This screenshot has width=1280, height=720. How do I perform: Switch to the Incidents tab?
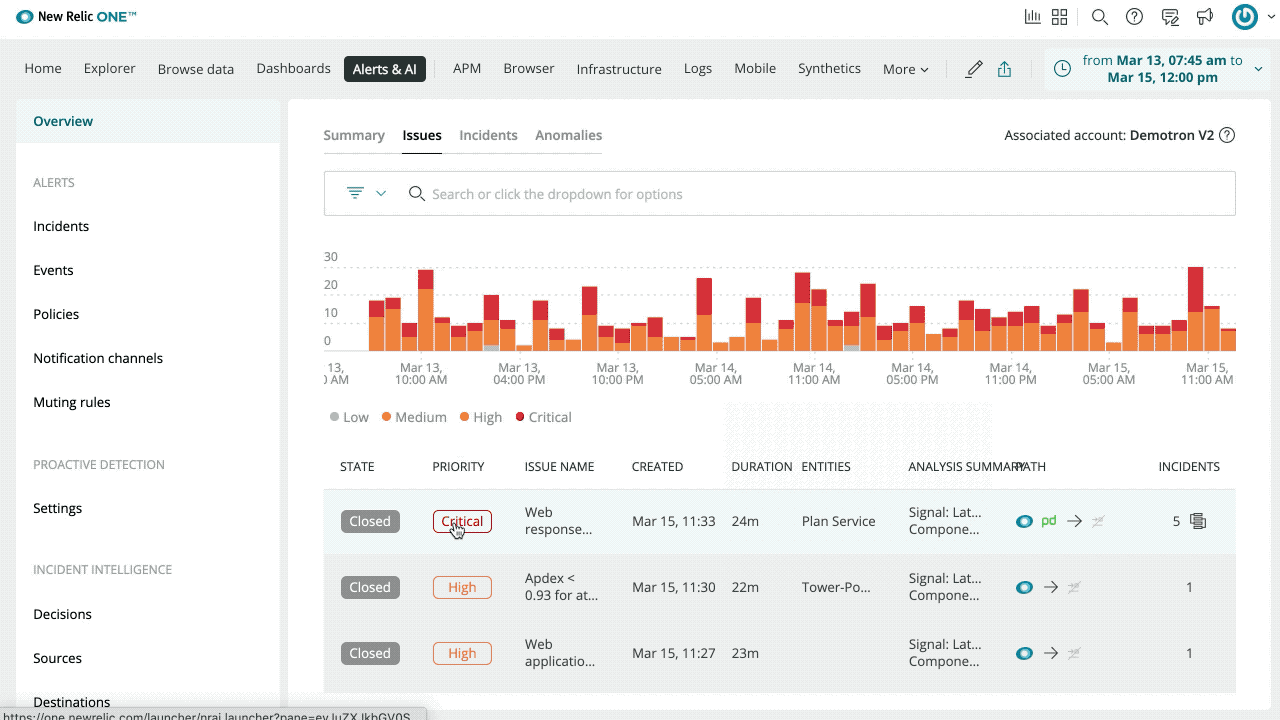pos(488,135)
